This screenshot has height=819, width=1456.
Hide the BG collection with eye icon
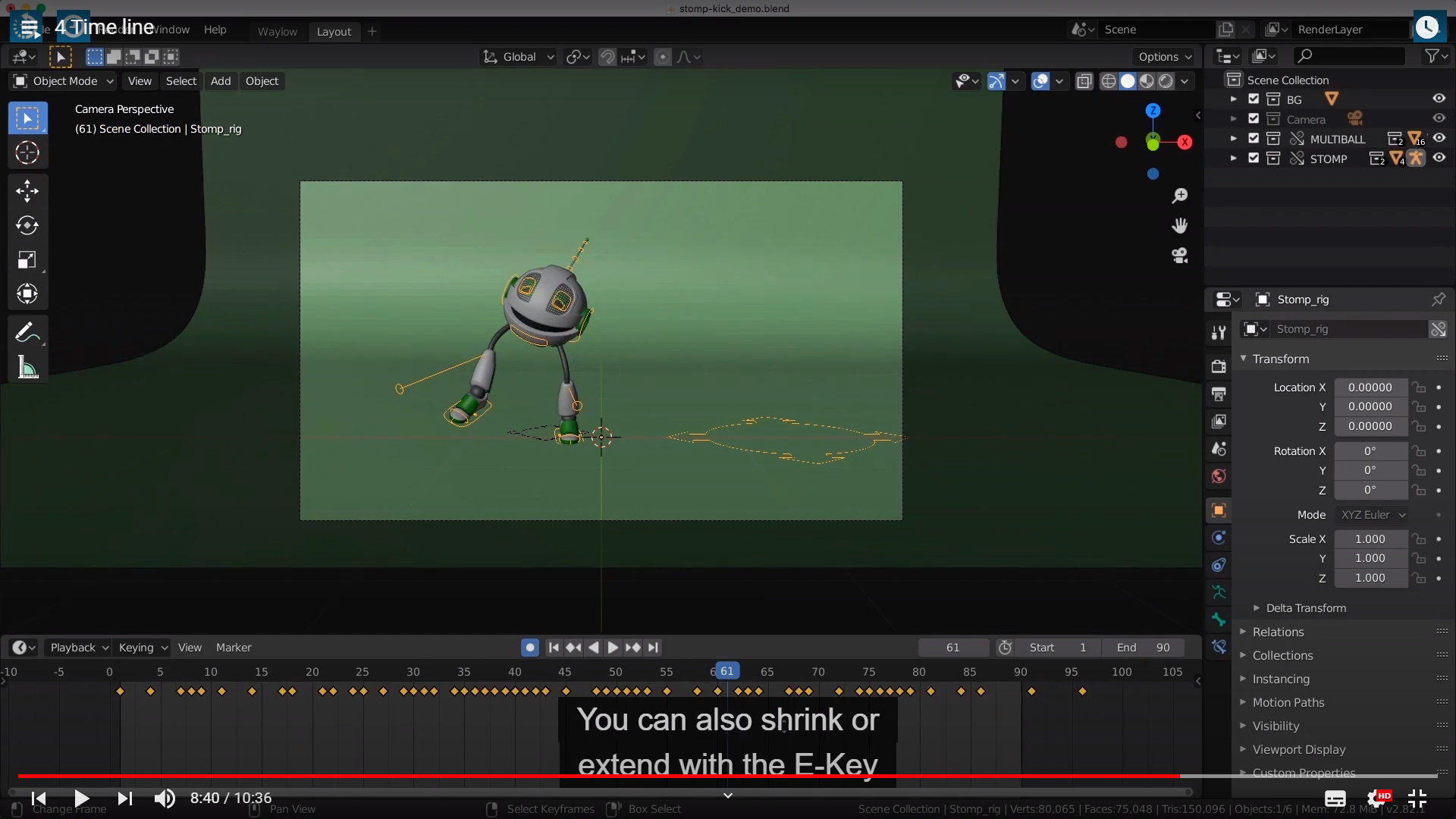pyautogui.click(x=1439, y=99)
